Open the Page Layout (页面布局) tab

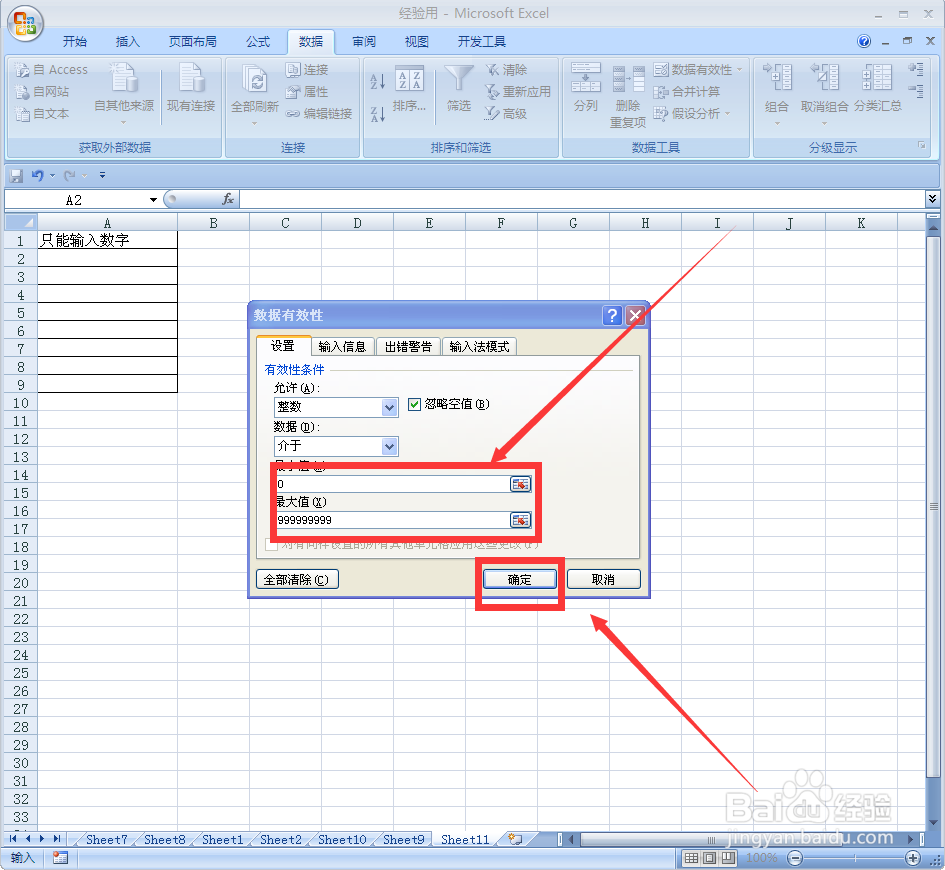(x=193, y=41)
